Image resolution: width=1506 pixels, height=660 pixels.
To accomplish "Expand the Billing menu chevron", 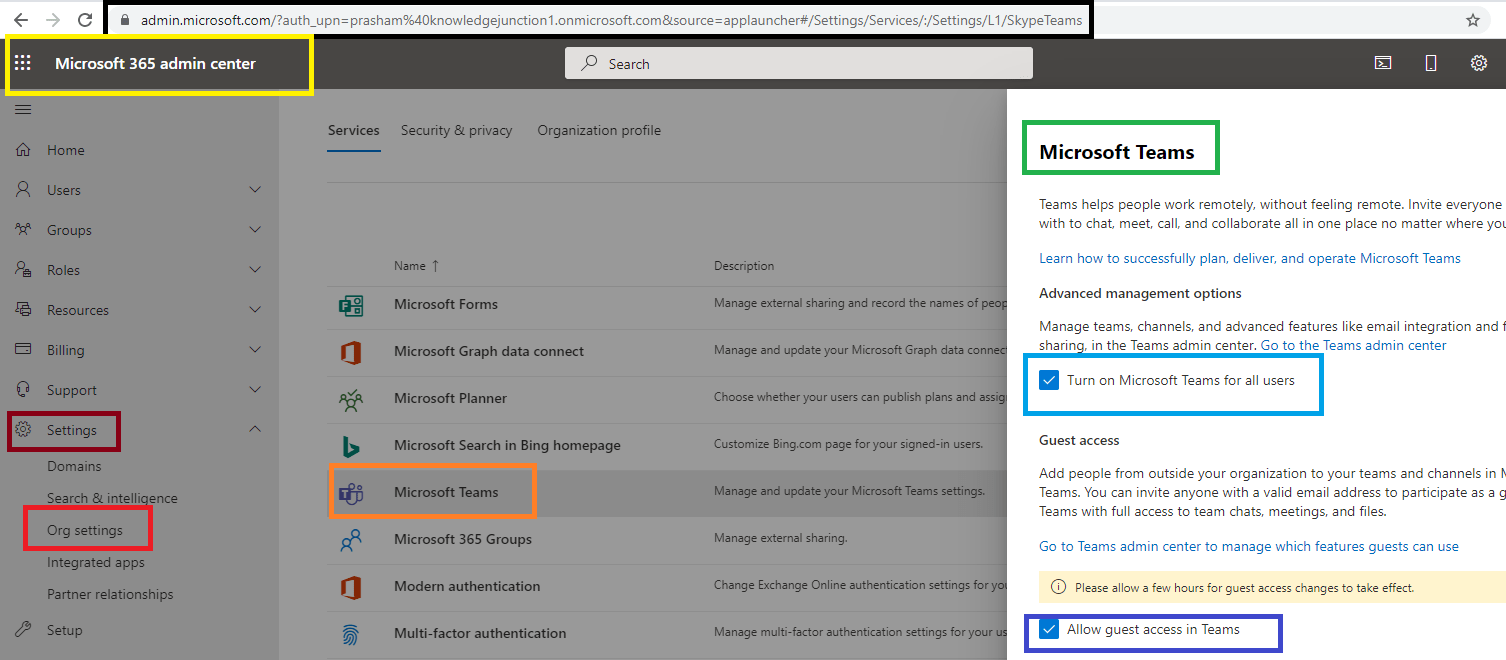I will [x=255, y=349].
